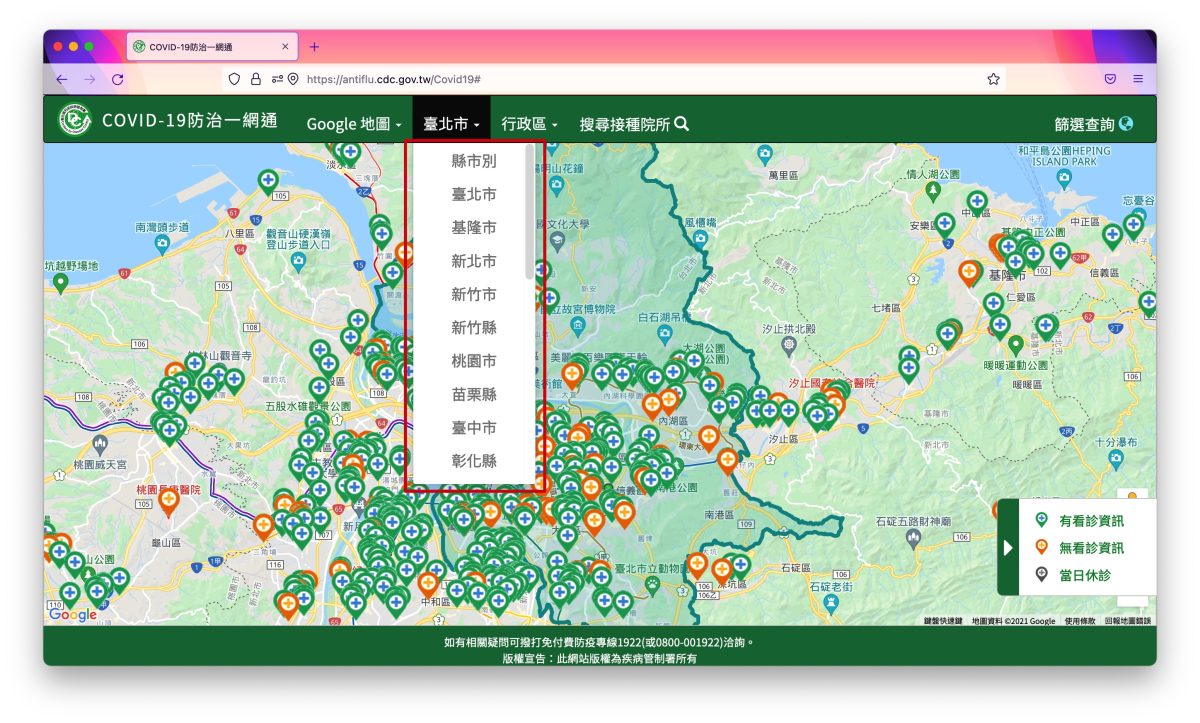Click the 無看診資訊 legend label
Screen dimensions: 1200x723
(x=1092, y=548)
